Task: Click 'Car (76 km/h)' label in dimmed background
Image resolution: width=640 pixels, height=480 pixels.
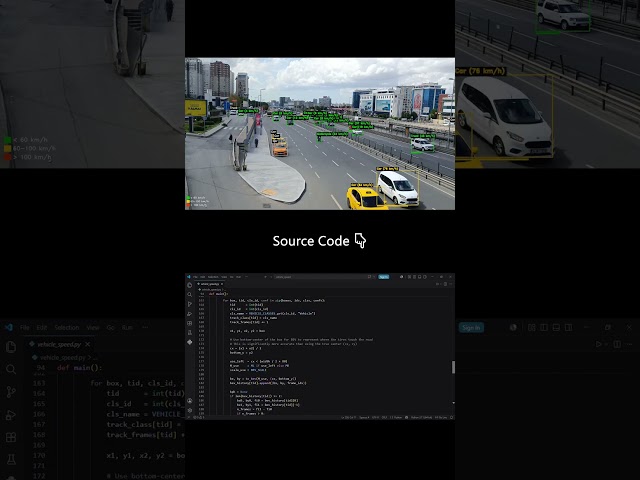Action: 480,71
